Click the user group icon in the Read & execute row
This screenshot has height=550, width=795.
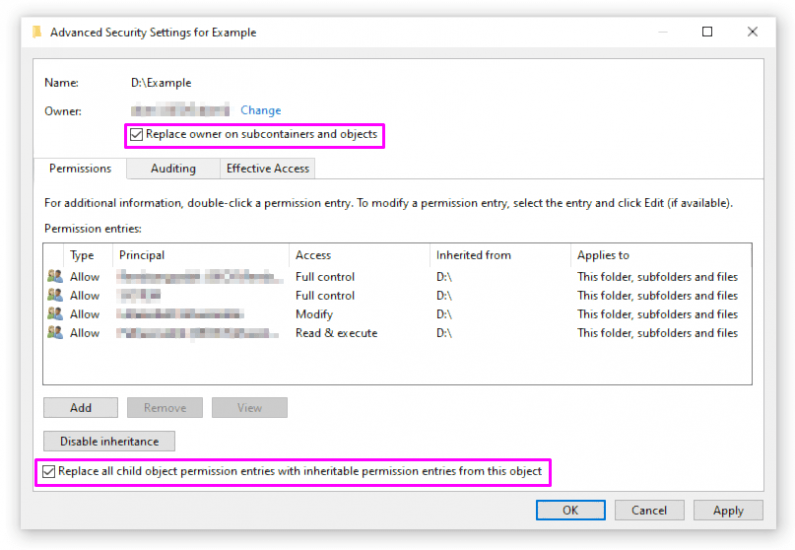point(54,333)
